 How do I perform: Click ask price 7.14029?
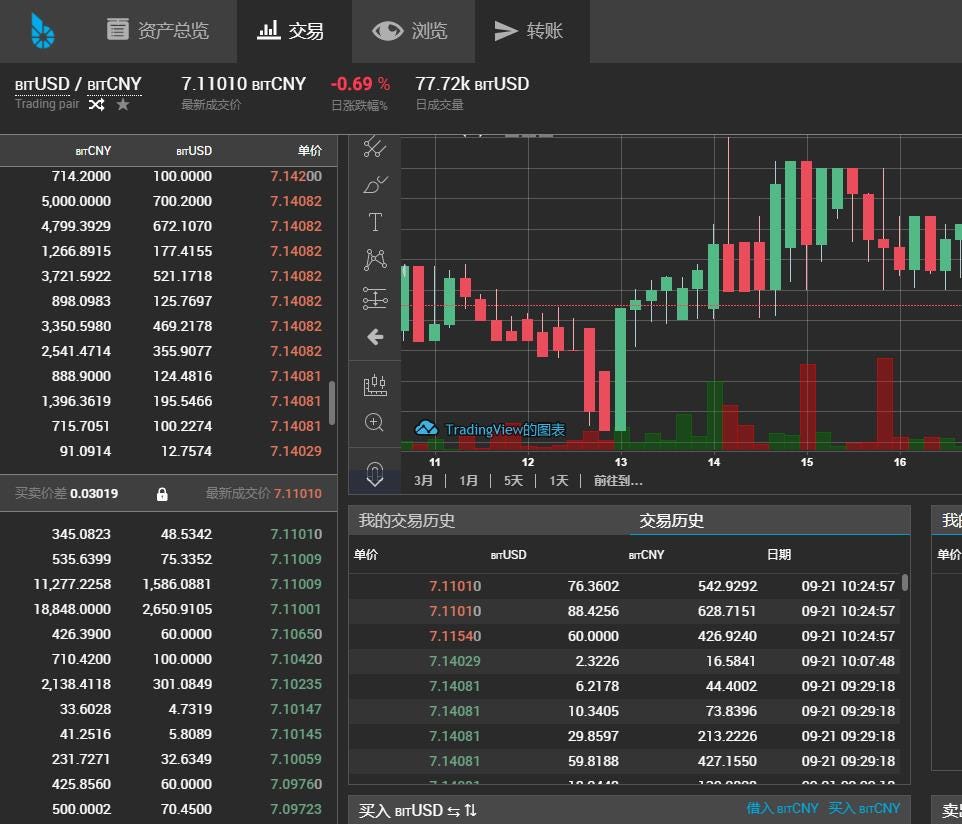(x=296, y=451)
